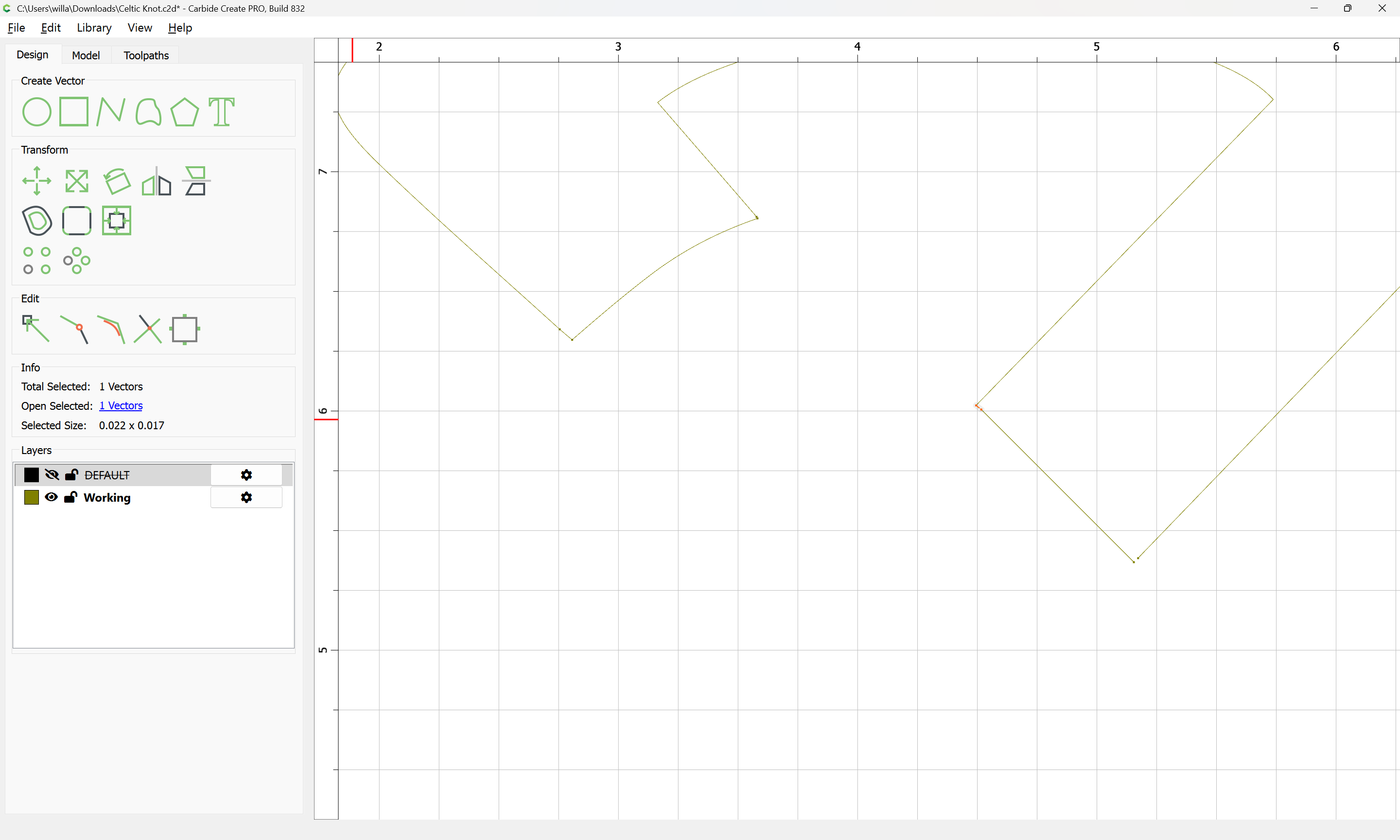
Task: Click the '1 Vectors' open selected link
Action: point(121,406)
